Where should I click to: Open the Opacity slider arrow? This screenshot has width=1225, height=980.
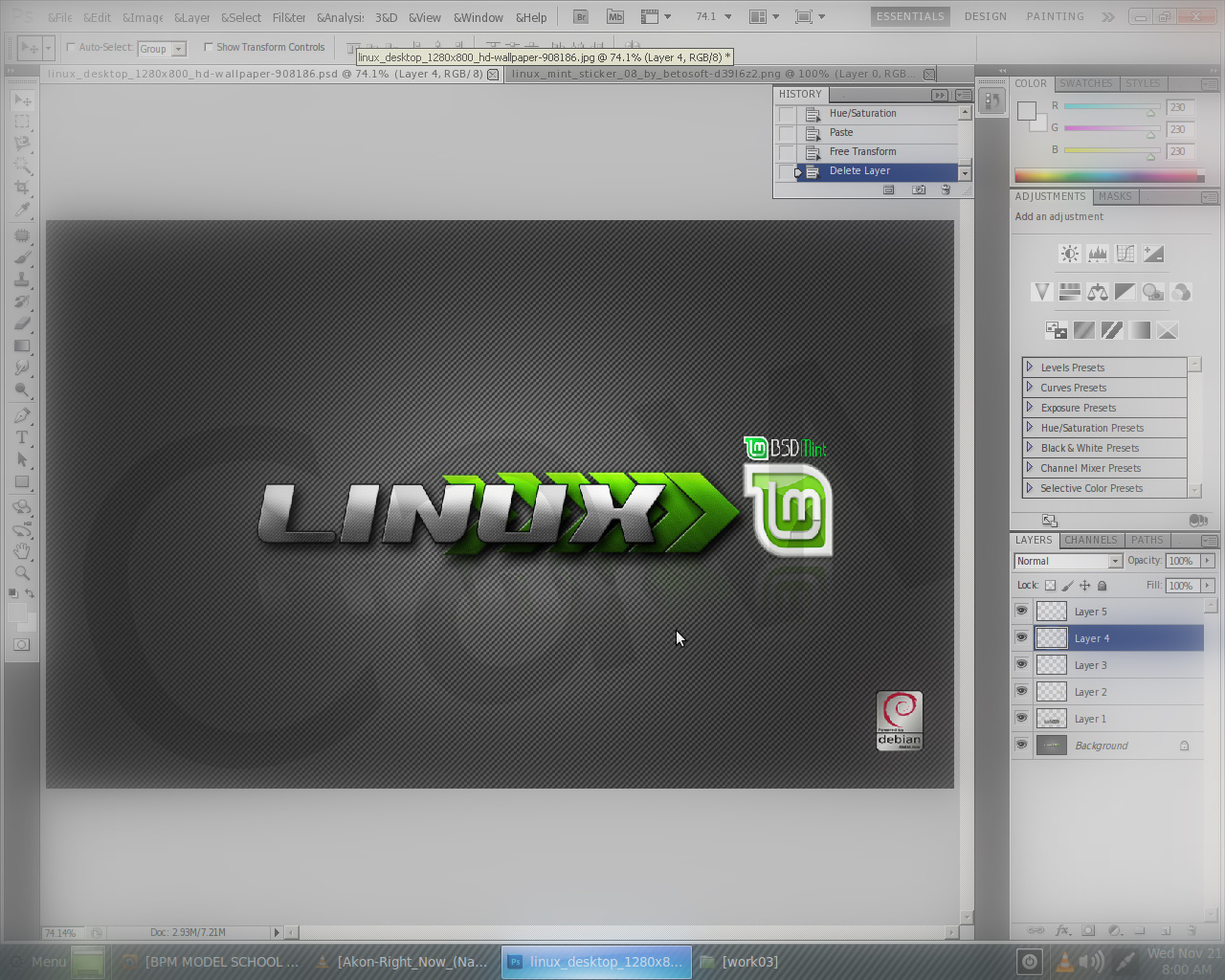[1208, 561]
